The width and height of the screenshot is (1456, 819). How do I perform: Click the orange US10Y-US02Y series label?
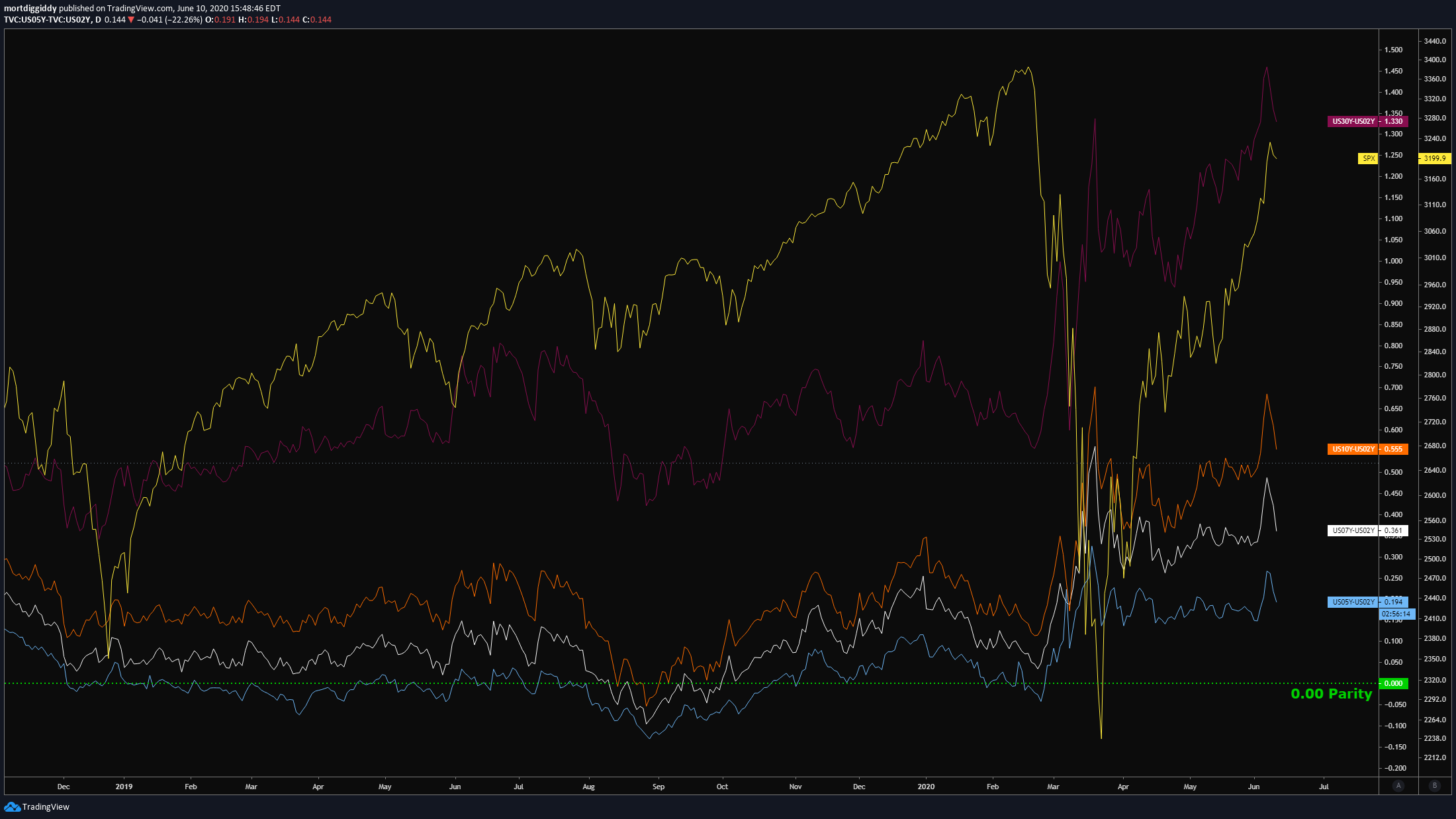pos(1353,449)
